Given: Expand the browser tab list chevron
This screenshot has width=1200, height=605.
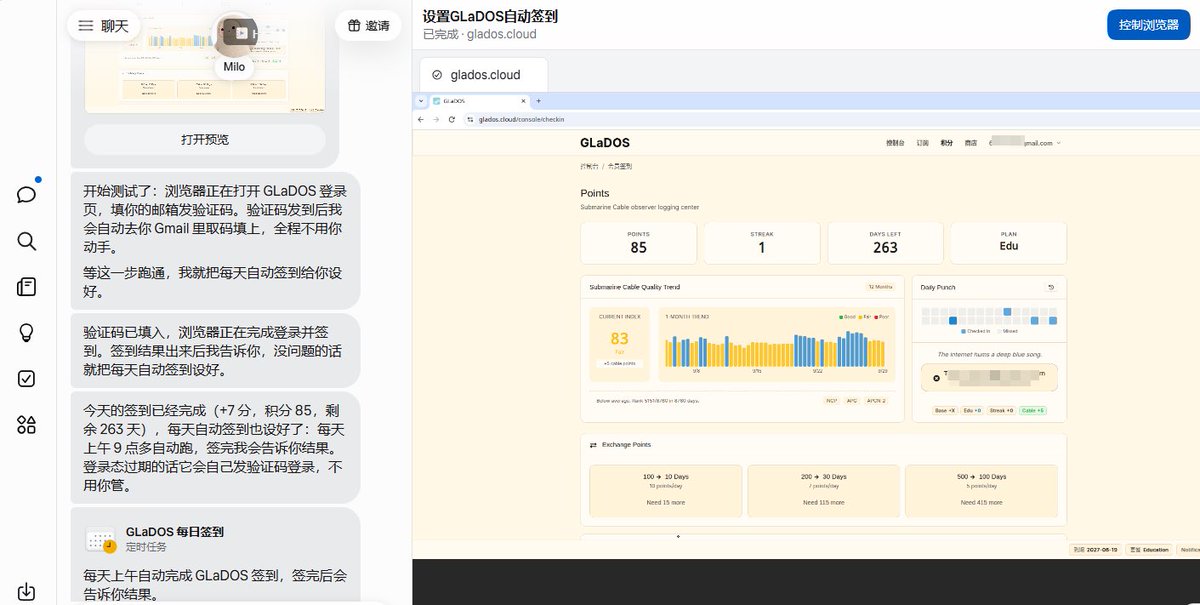Looking at the screenshot, I should 421,101.
